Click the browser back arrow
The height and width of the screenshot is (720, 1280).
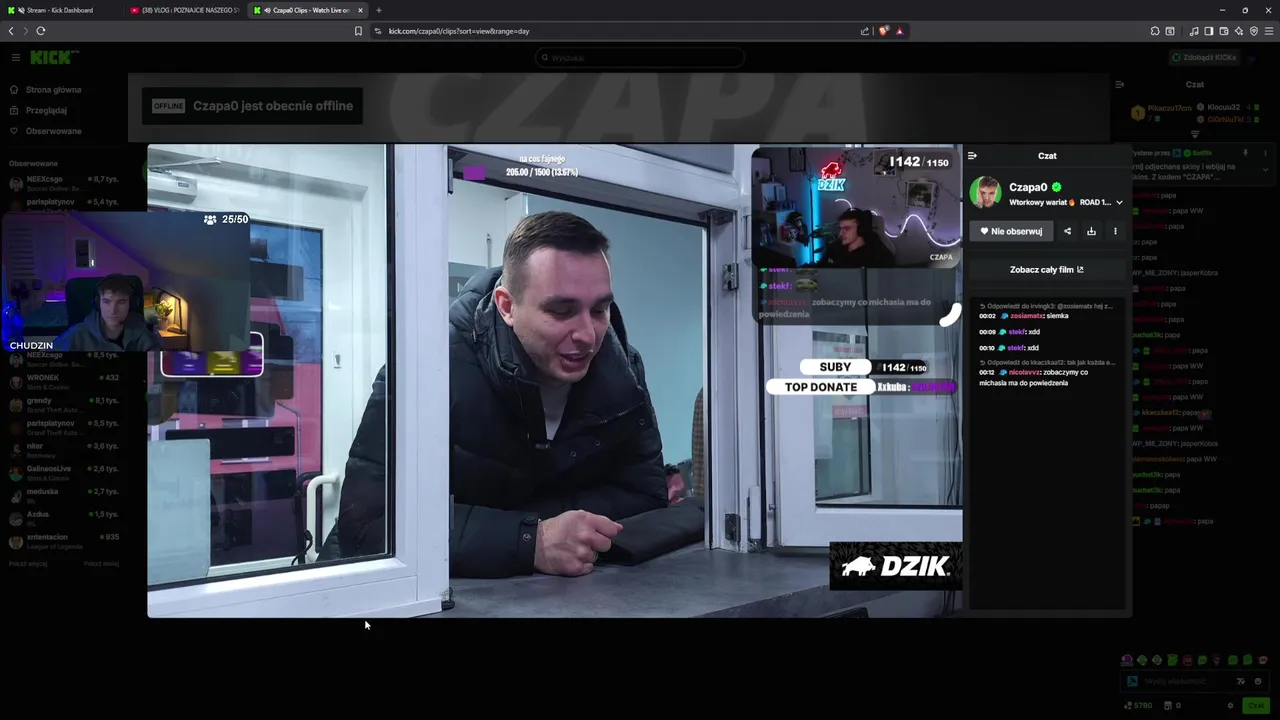tap(11, 31)
